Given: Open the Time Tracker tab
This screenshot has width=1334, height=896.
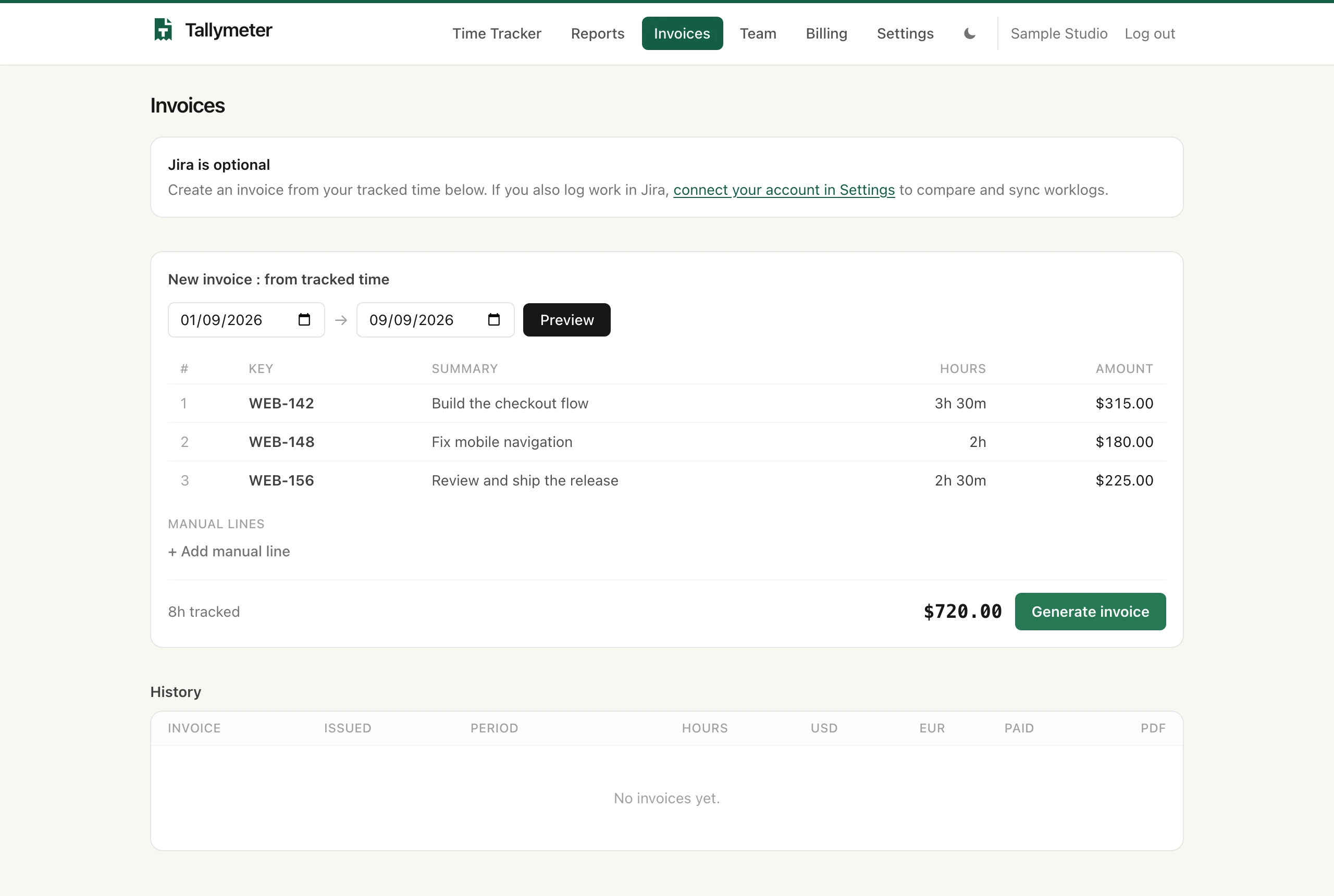Looking at the screenshot, I should point(497,34).
